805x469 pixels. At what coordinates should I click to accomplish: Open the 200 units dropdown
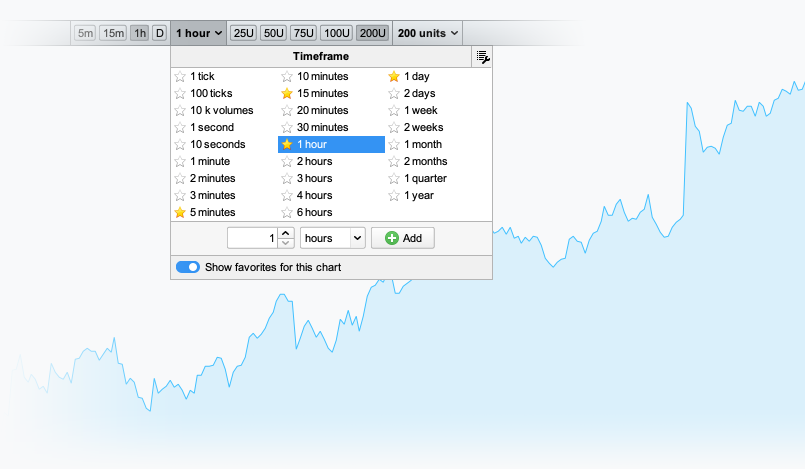tap(428, 33)
